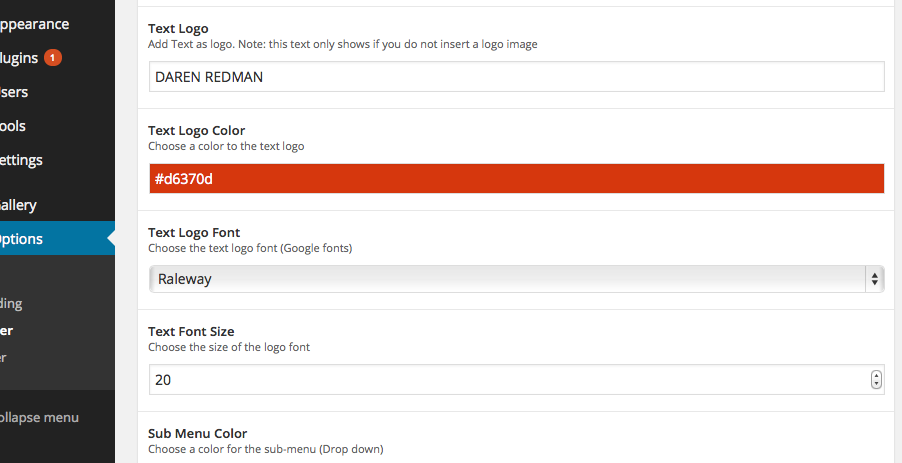Viewport: 902px width, 463px height.
Task: Decrease logo font size with stepper down arrow
Action: tap(876, 384)
